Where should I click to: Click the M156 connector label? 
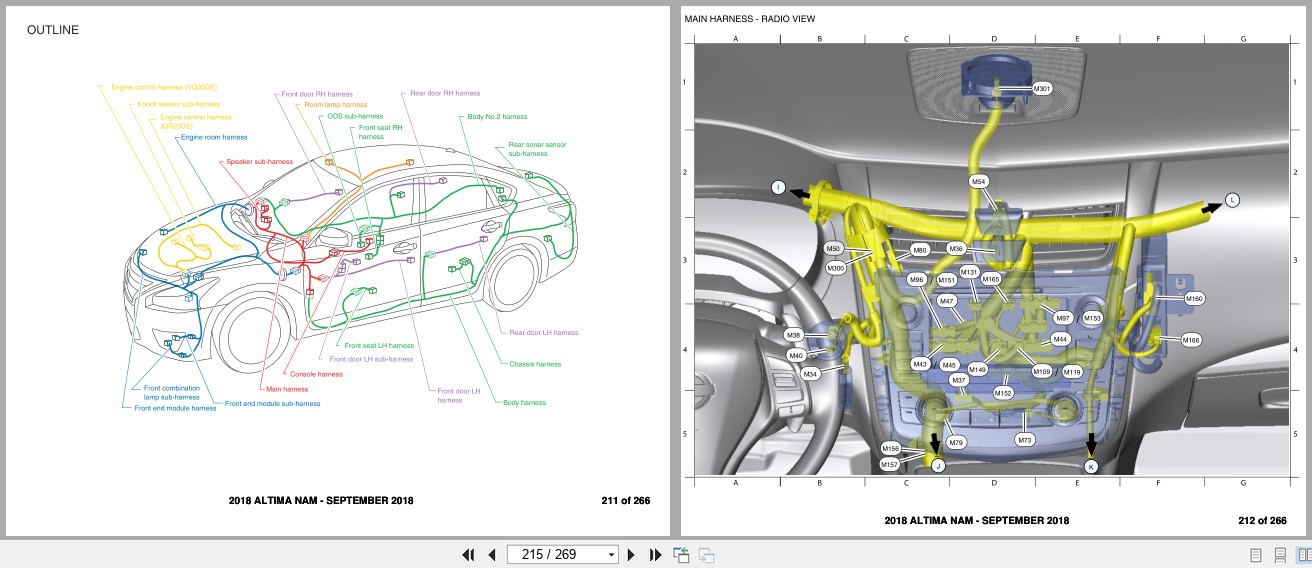890,448
